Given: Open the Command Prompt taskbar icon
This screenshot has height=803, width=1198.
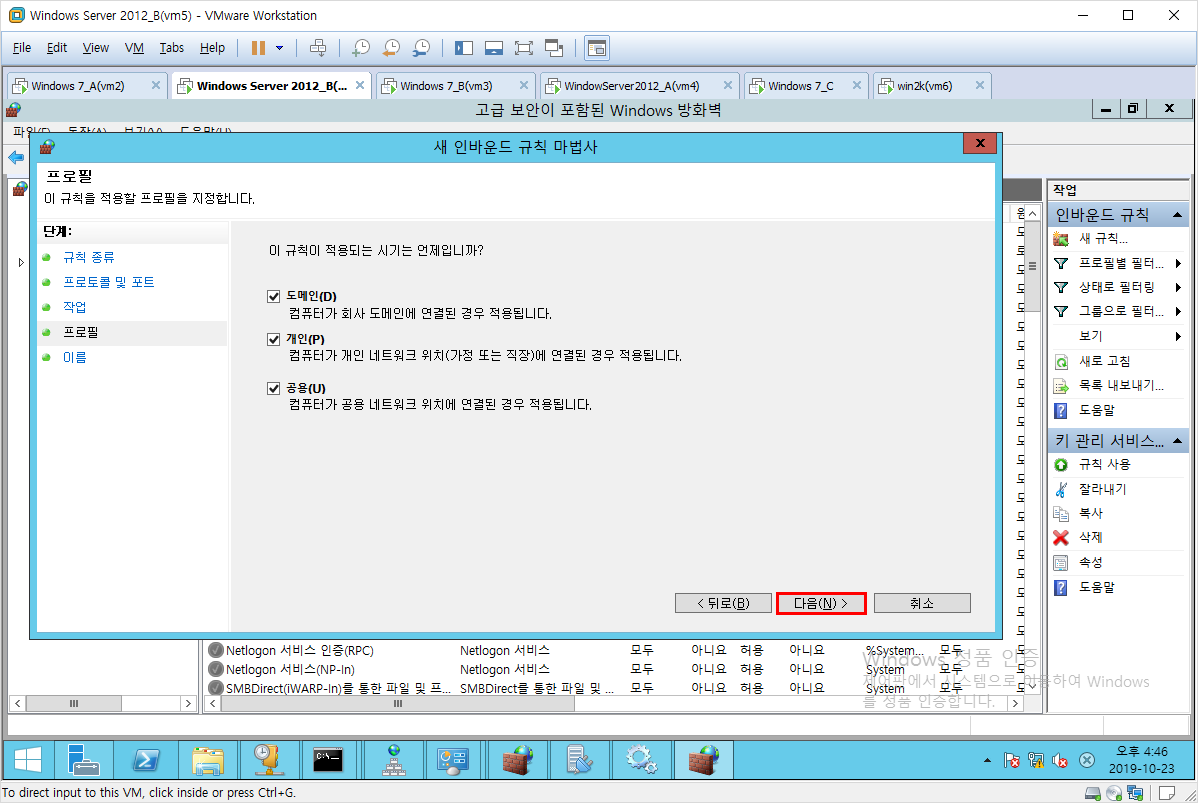Looking at the screenshot, I should [328, 760].
